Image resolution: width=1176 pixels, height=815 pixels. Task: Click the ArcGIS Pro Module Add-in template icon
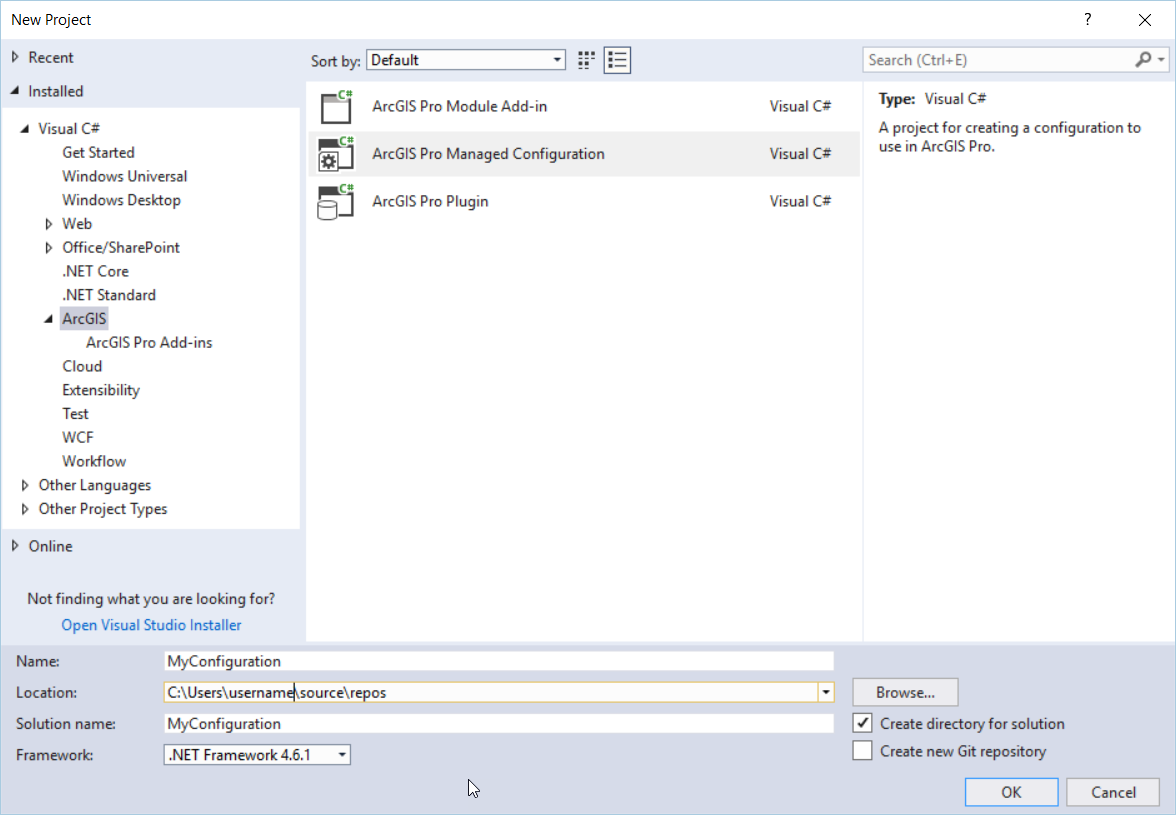336,106
